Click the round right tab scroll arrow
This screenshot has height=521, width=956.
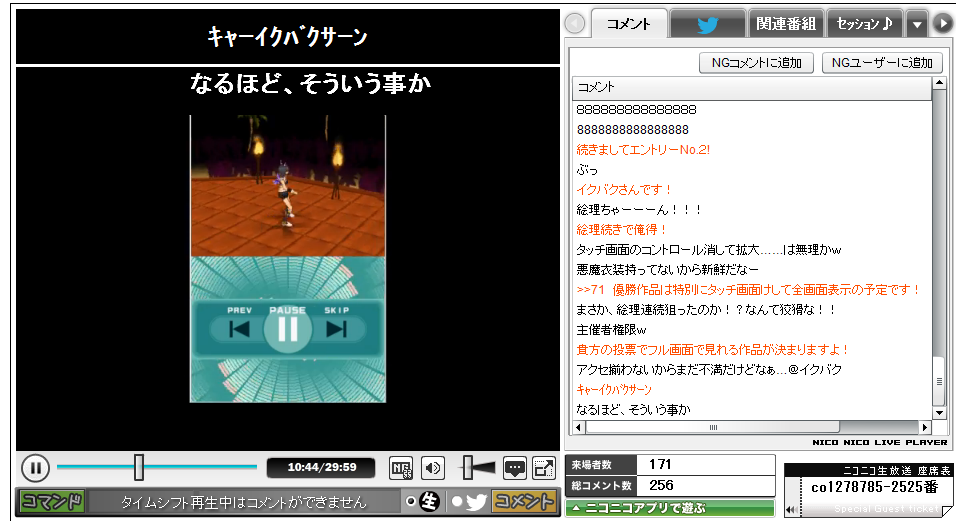[943, 24]
